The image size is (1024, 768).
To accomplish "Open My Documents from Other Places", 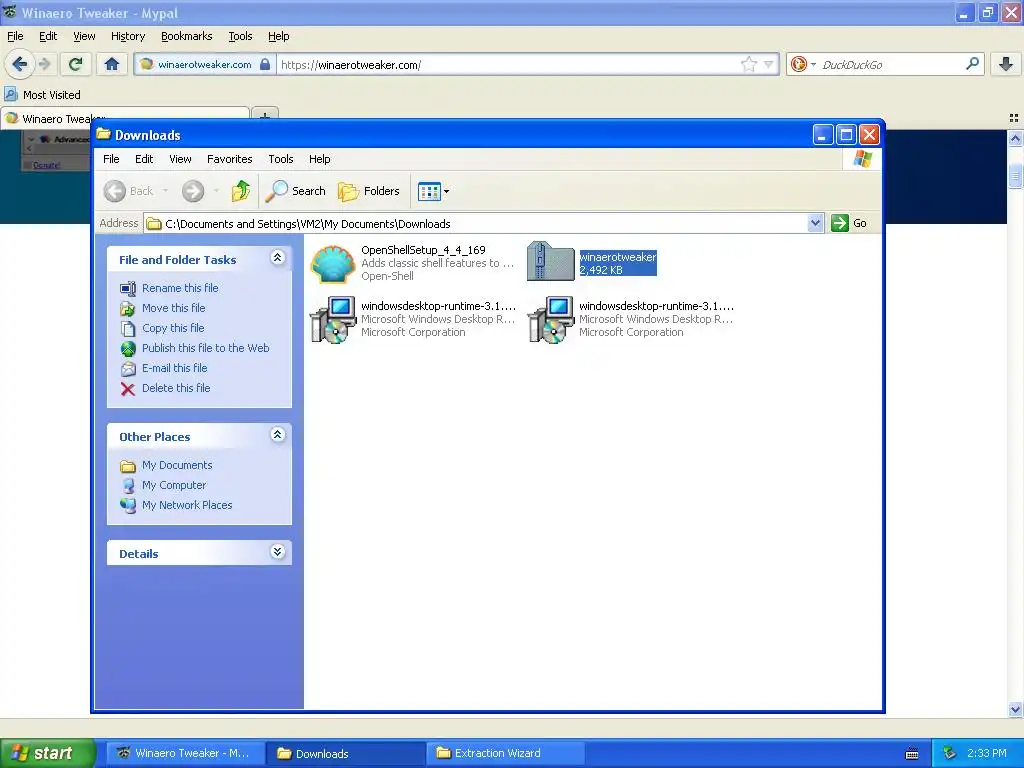I will [177, 465].
